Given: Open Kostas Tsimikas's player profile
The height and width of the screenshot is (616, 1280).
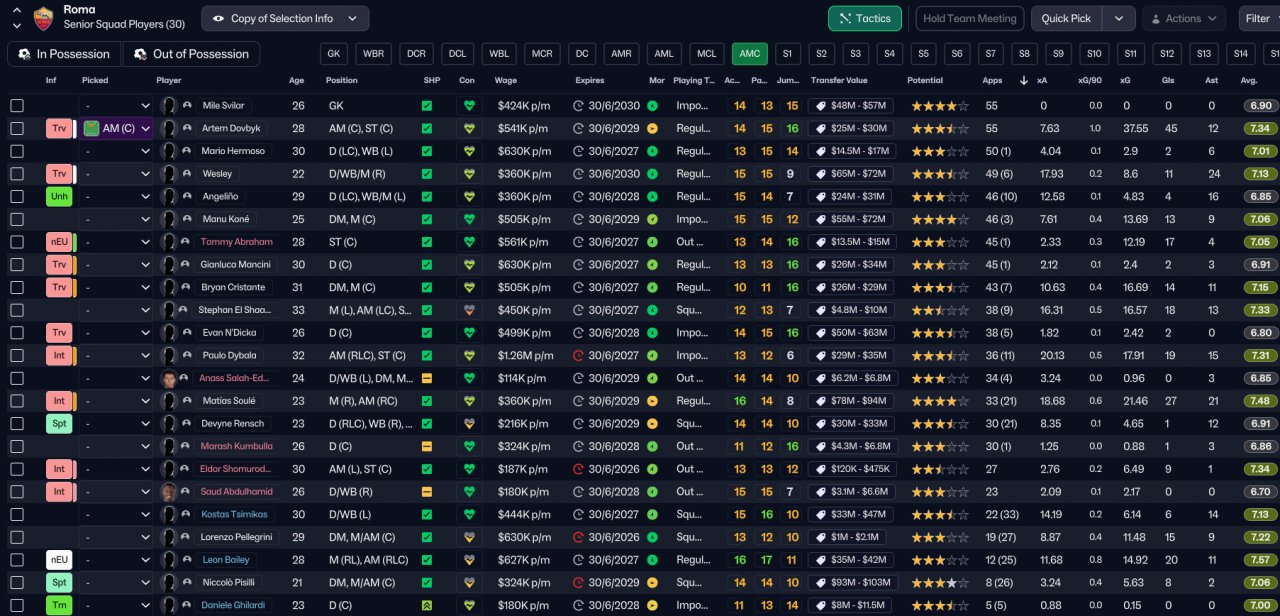Looking at the screenshot, I should click(235, 514).
